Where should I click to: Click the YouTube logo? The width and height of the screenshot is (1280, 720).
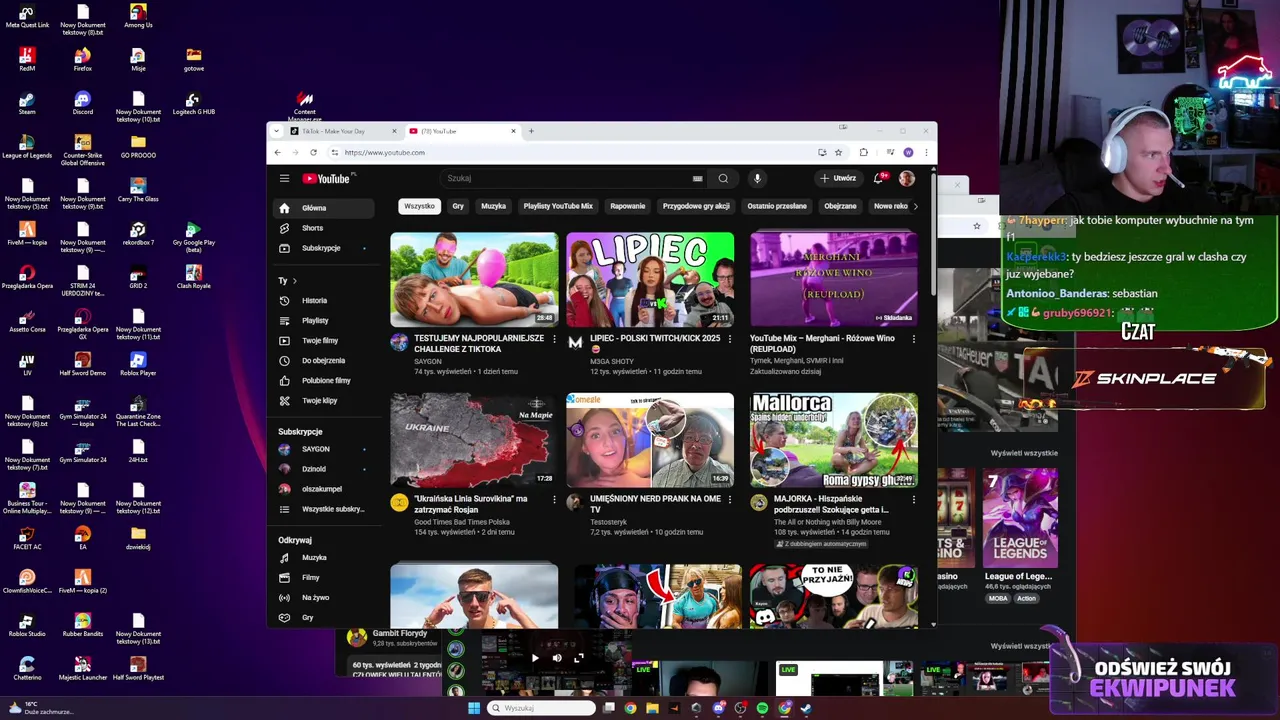(x=327, y=179)
